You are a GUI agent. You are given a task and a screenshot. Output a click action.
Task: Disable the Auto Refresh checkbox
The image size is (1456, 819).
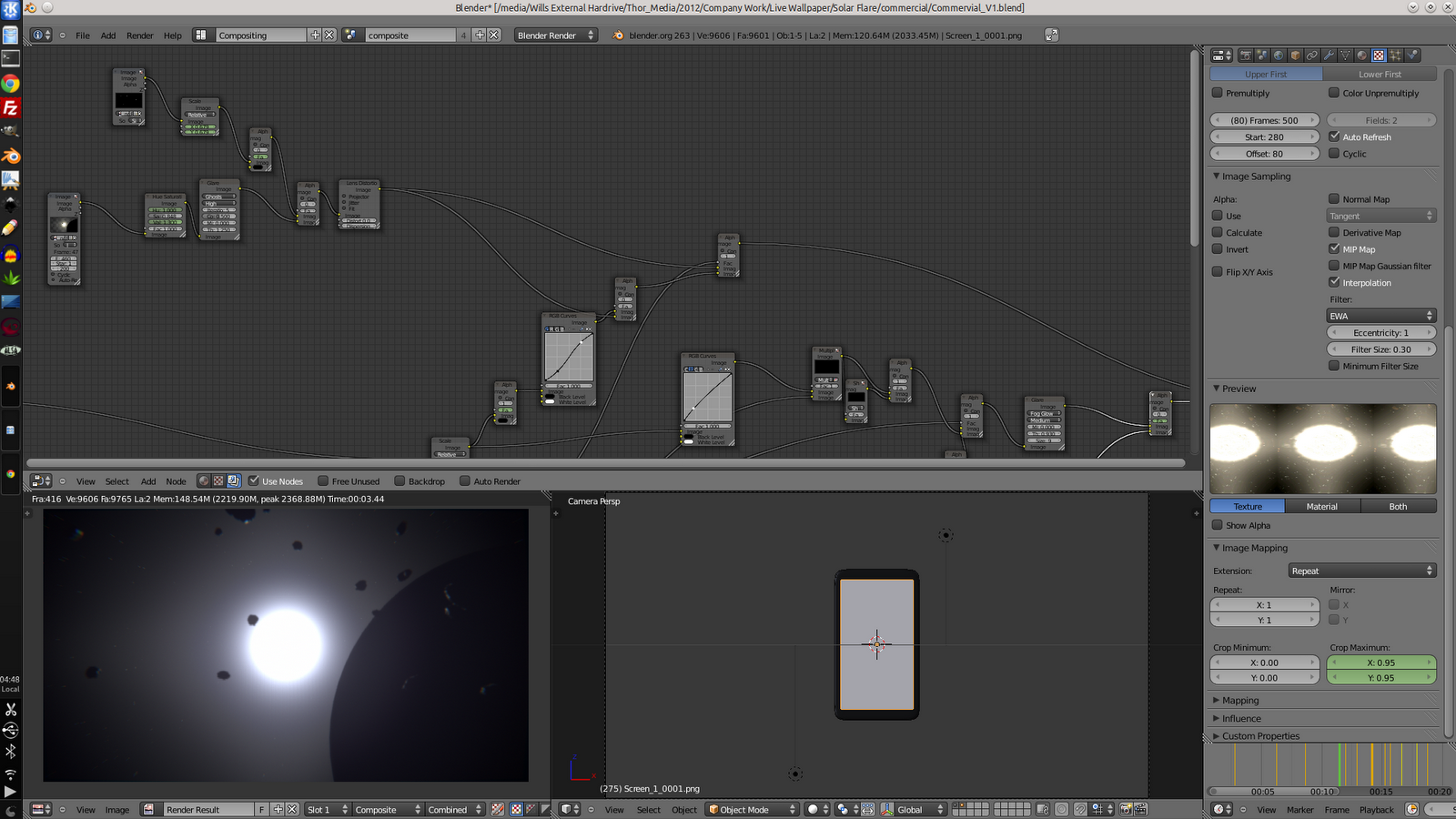coord(1334,136)
